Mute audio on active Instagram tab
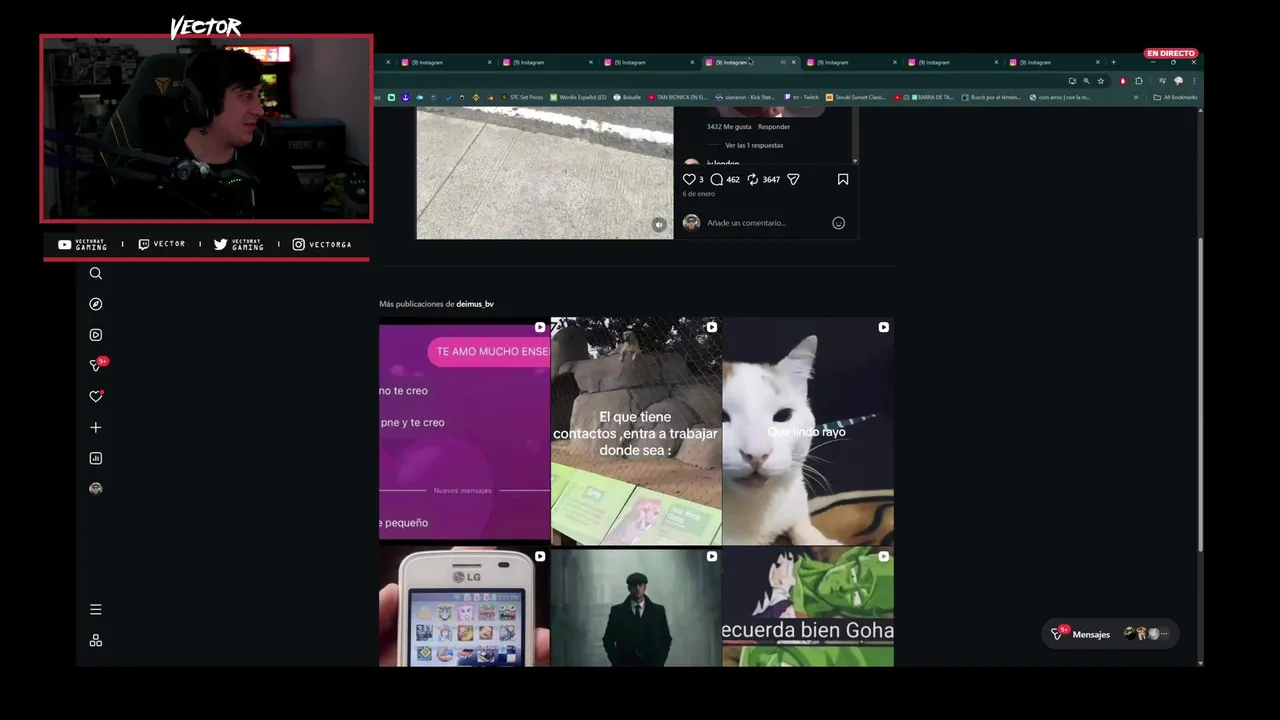 point(783,62)
